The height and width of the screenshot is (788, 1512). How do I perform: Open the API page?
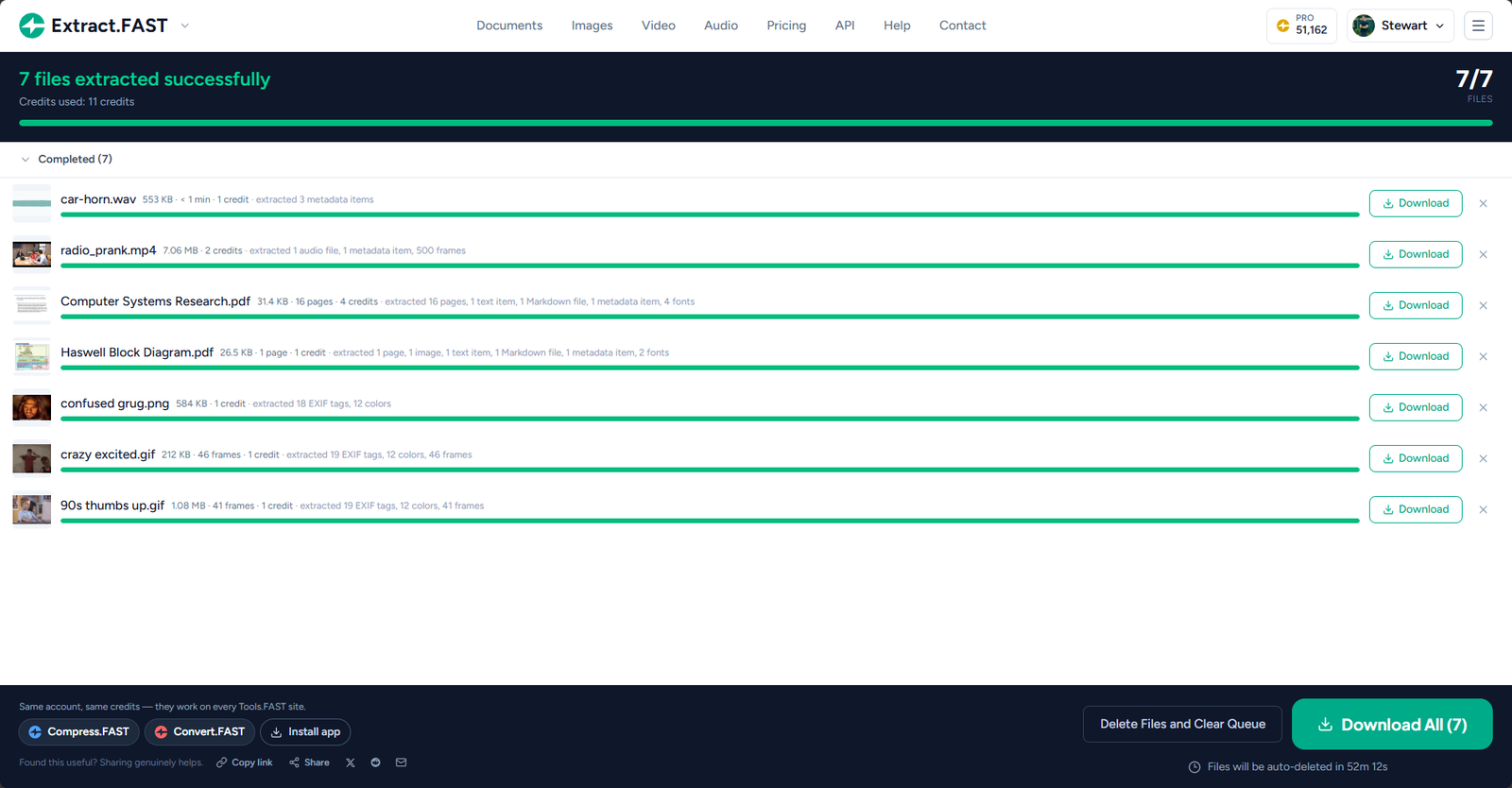click(x=845, y=26)
